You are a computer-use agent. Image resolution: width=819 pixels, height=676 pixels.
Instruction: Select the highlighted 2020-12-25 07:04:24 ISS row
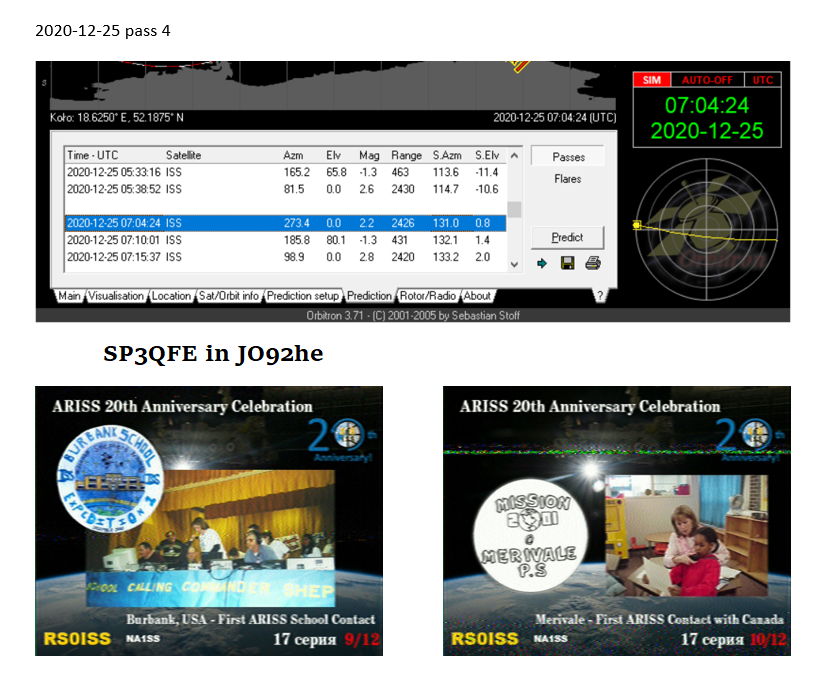coord(285,223)
